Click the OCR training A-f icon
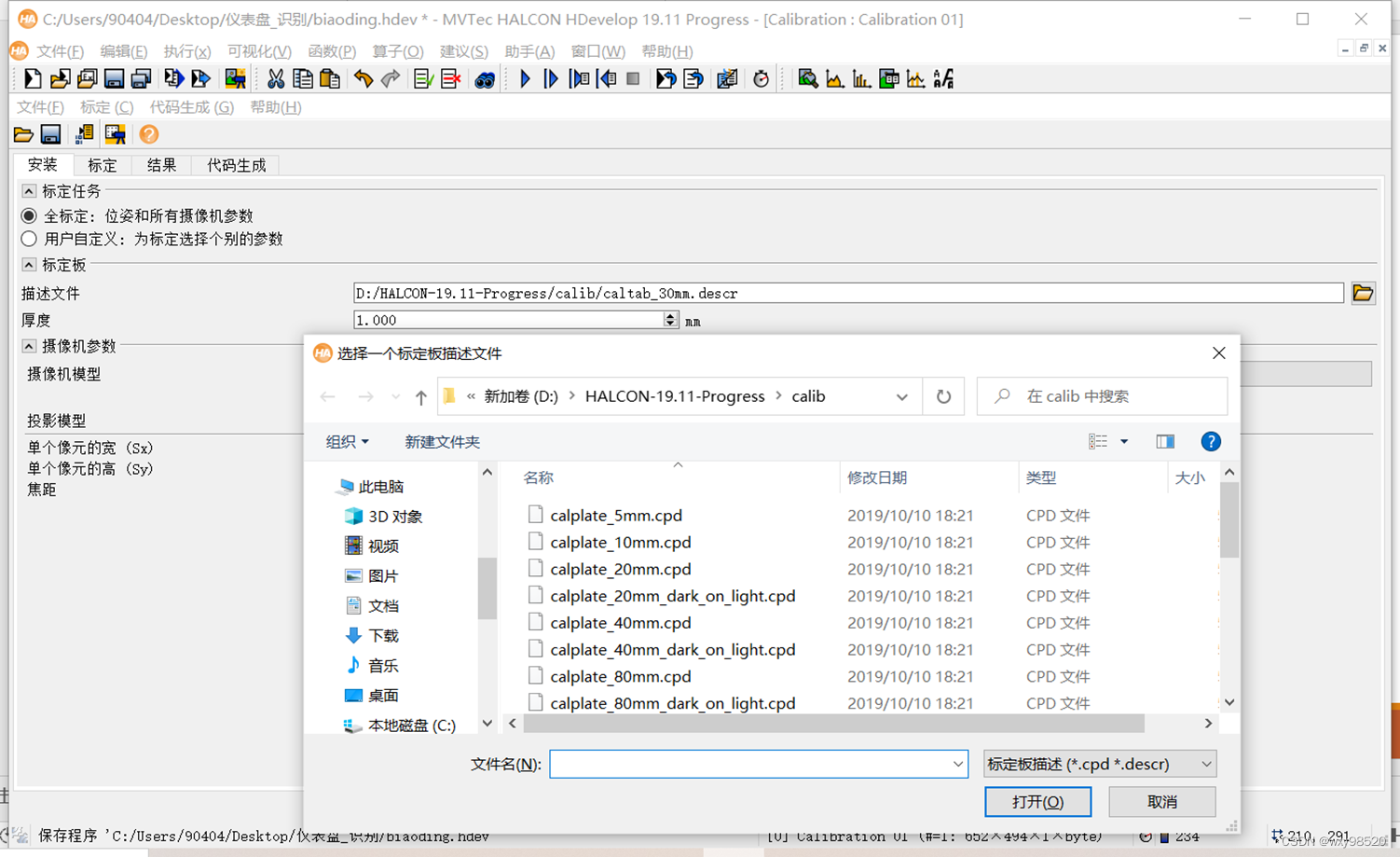 [943, 79]
